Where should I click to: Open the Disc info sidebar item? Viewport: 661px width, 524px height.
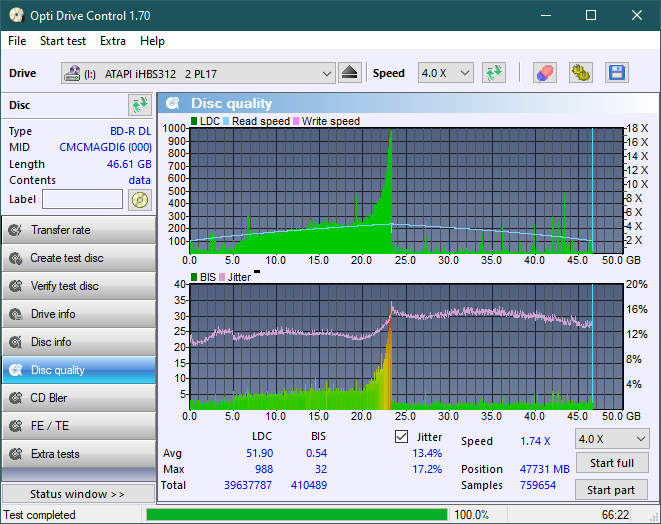point(78,342)
